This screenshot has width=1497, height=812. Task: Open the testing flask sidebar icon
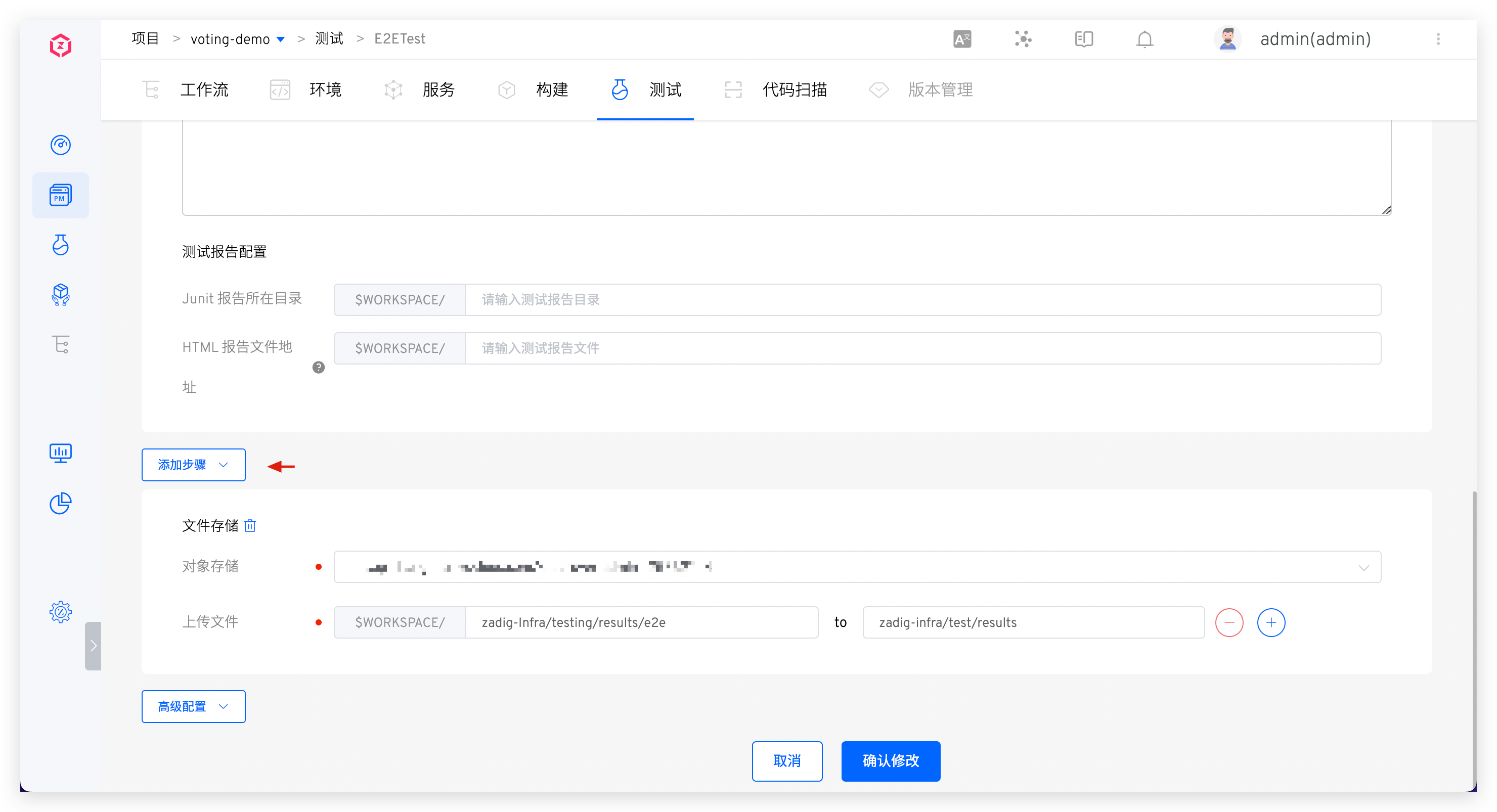61,245
